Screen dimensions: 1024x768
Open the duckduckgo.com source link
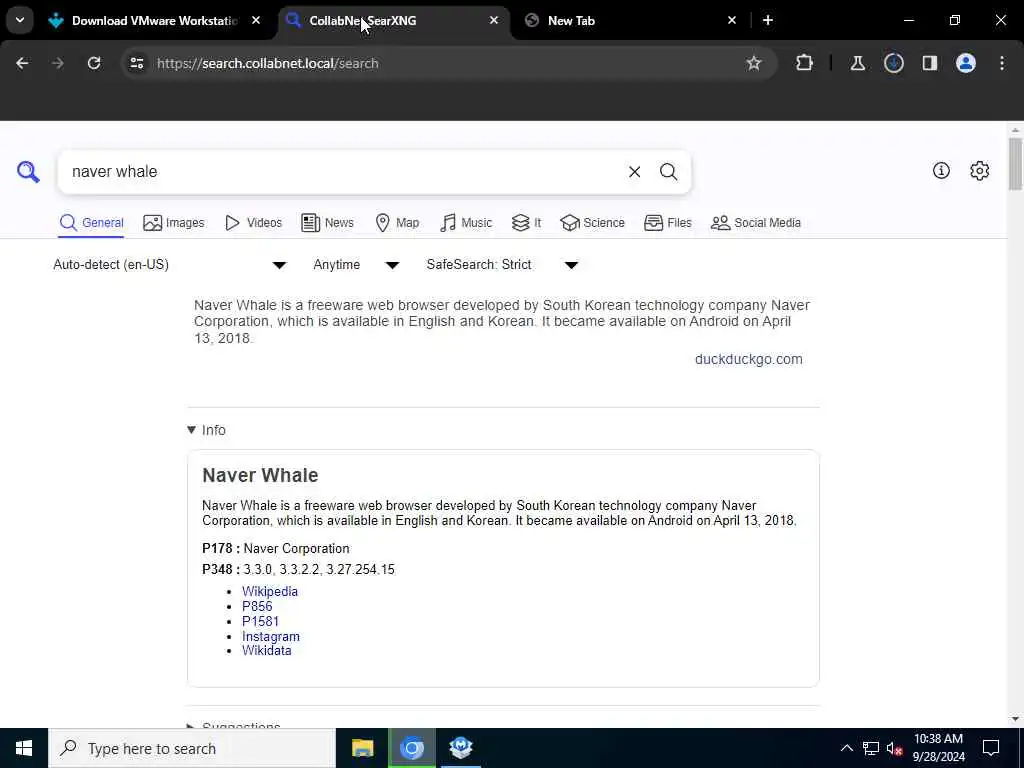click(748, 359)
